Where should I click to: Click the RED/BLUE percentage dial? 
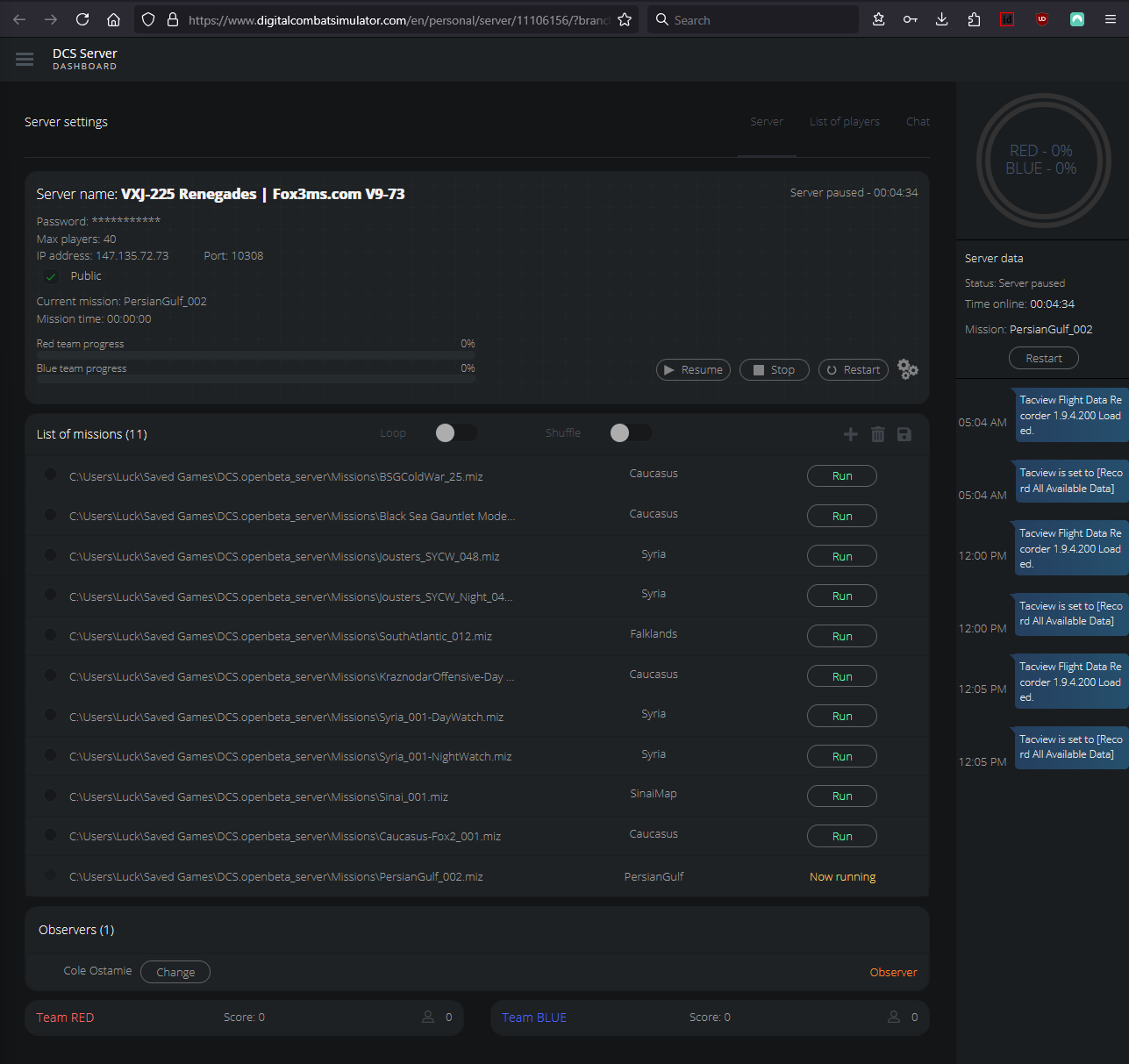click(x=1043, y=161)
